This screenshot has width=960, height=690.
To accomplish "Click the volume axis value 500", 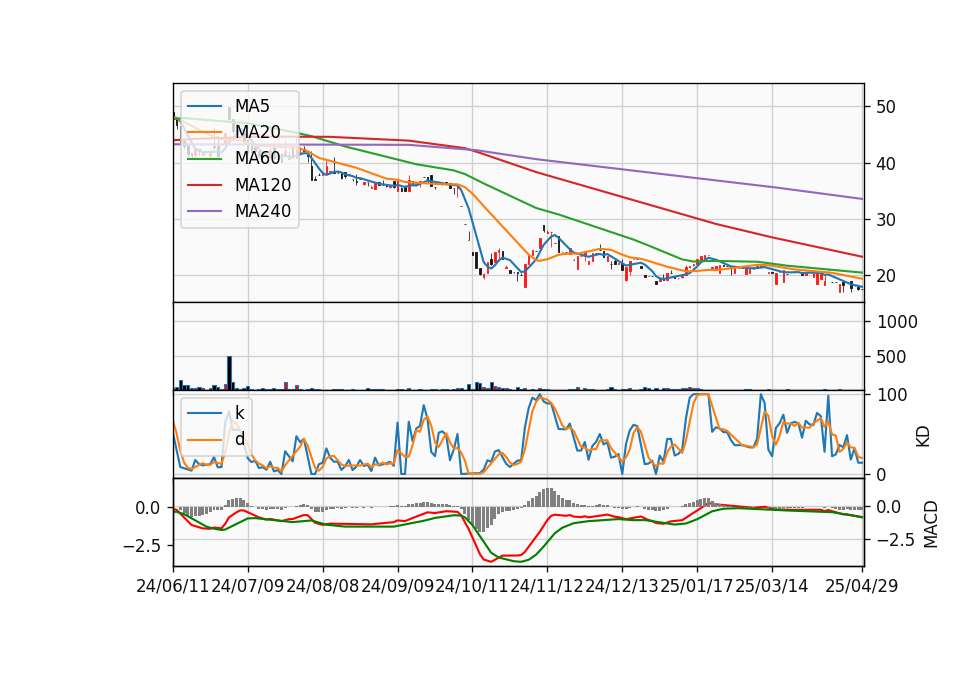I will (891, 357).
